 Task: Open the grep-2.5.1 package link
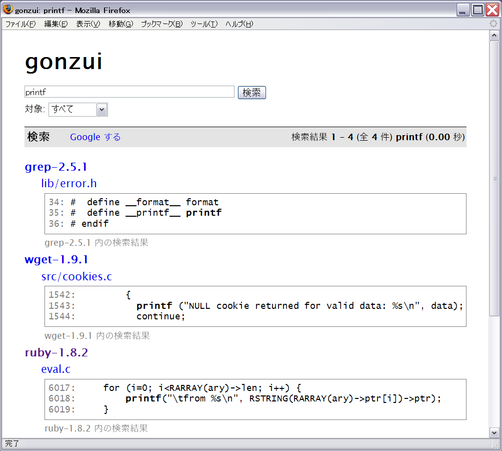(x=56, y=167)
